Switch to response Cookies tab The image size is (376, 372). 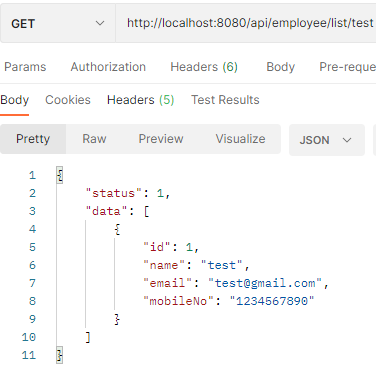point(68,100)
